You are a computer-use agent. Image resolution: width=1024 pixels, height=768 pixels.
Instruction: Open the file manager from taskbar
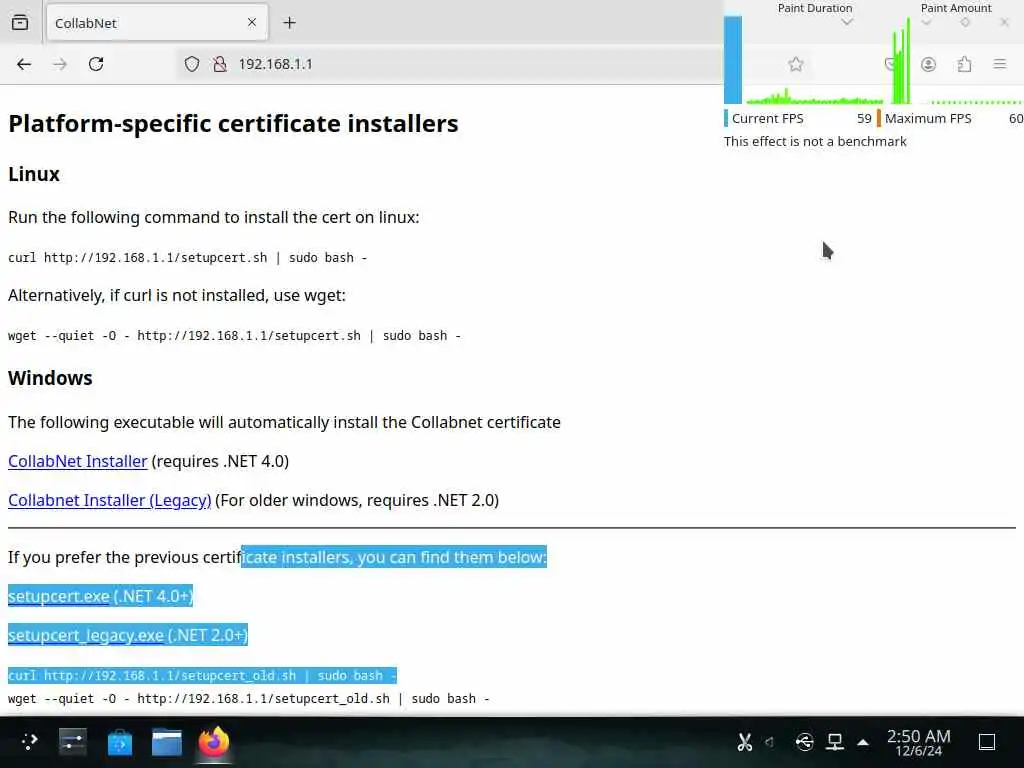(167, 742)
